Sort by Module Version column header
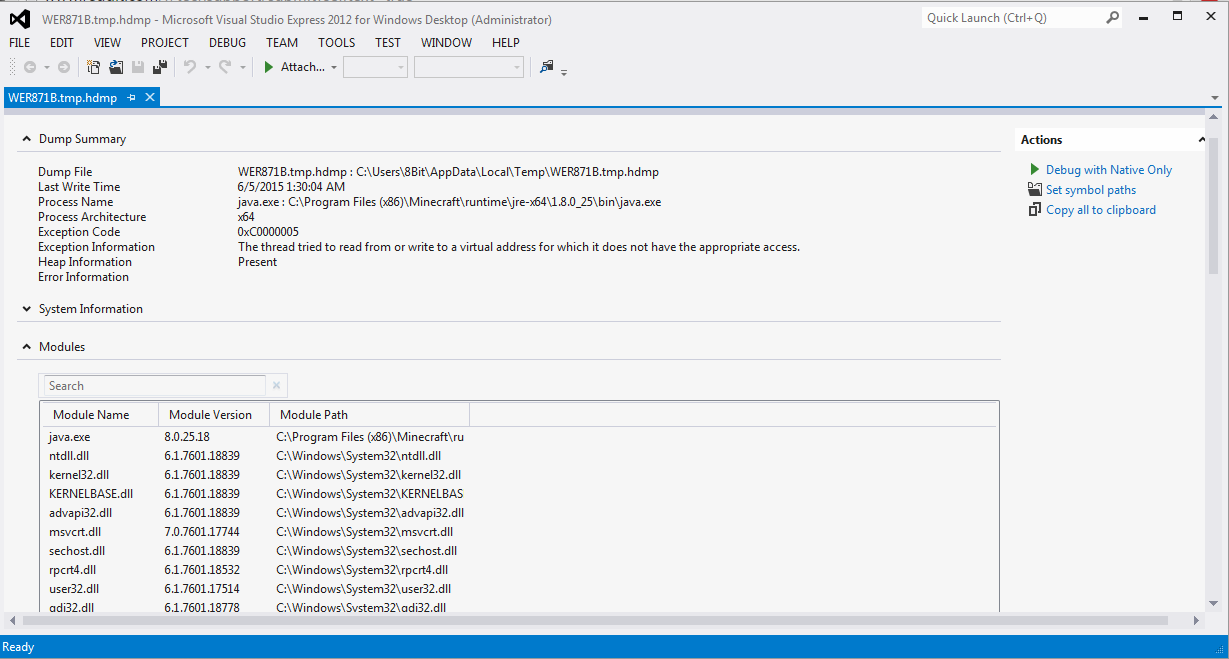The image size is (1229, 659). [x=213, y=414]
